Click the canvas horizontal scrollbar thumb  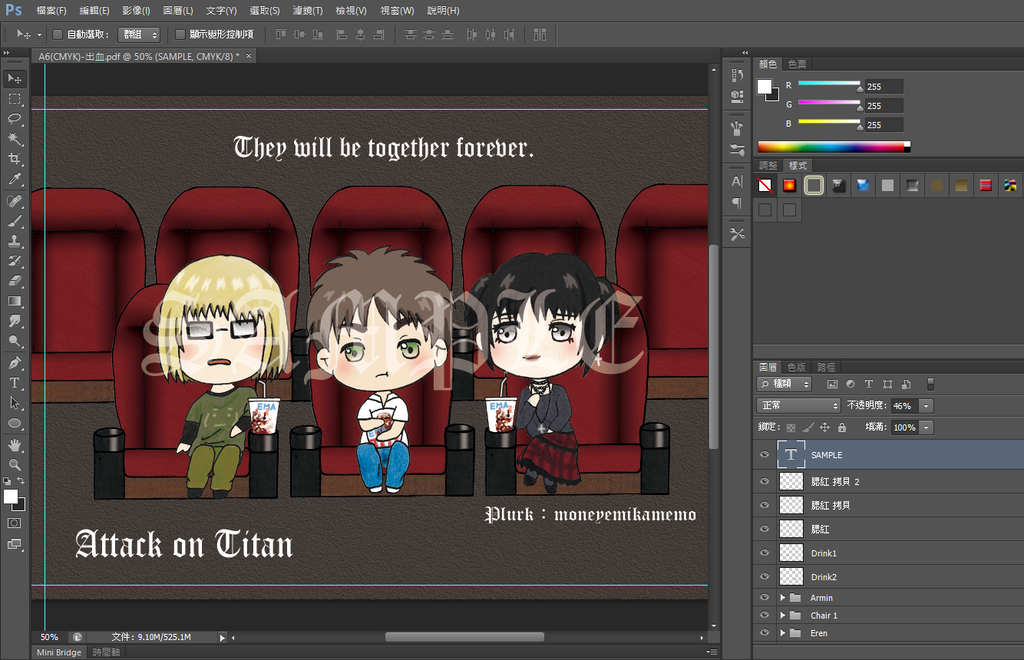pyautogui.click(x=464, y=637)
